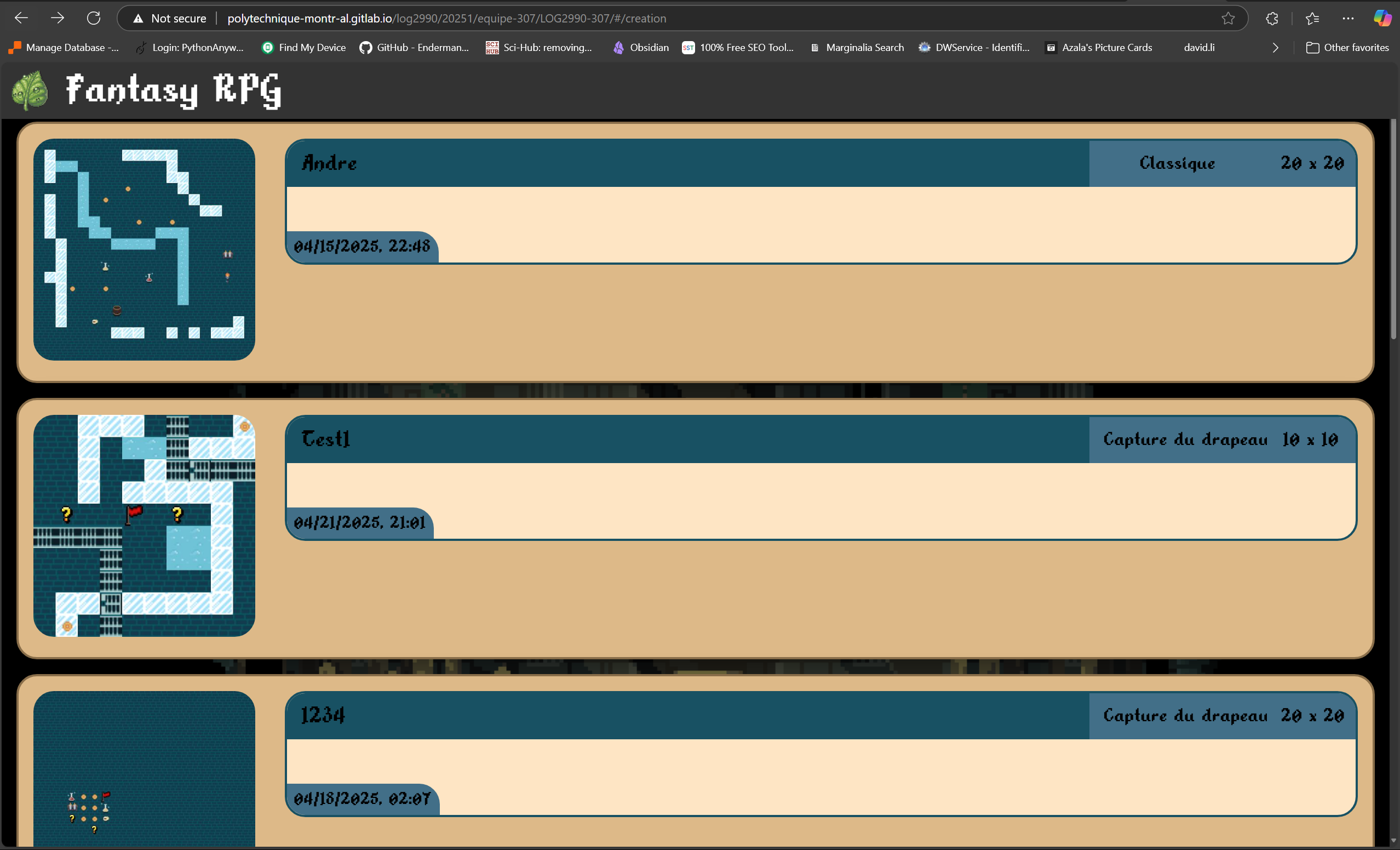The height and width of the screenshot is (850, 1400).
Task: Click the green leaf Fantasy RPG logo
Action: tap(30, 90)
